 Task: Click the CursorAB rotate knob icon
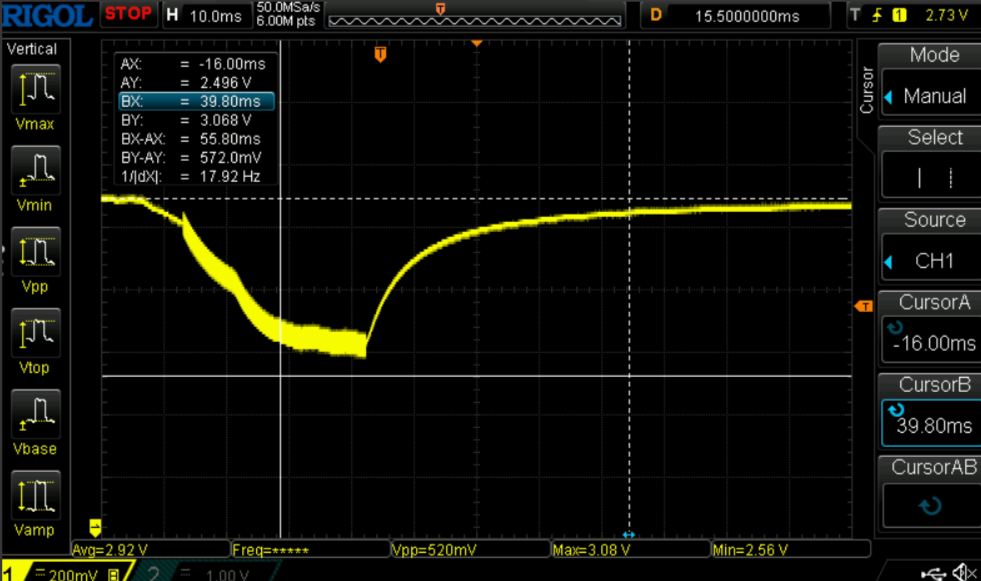pyautogui.click(x=930, y=505)
